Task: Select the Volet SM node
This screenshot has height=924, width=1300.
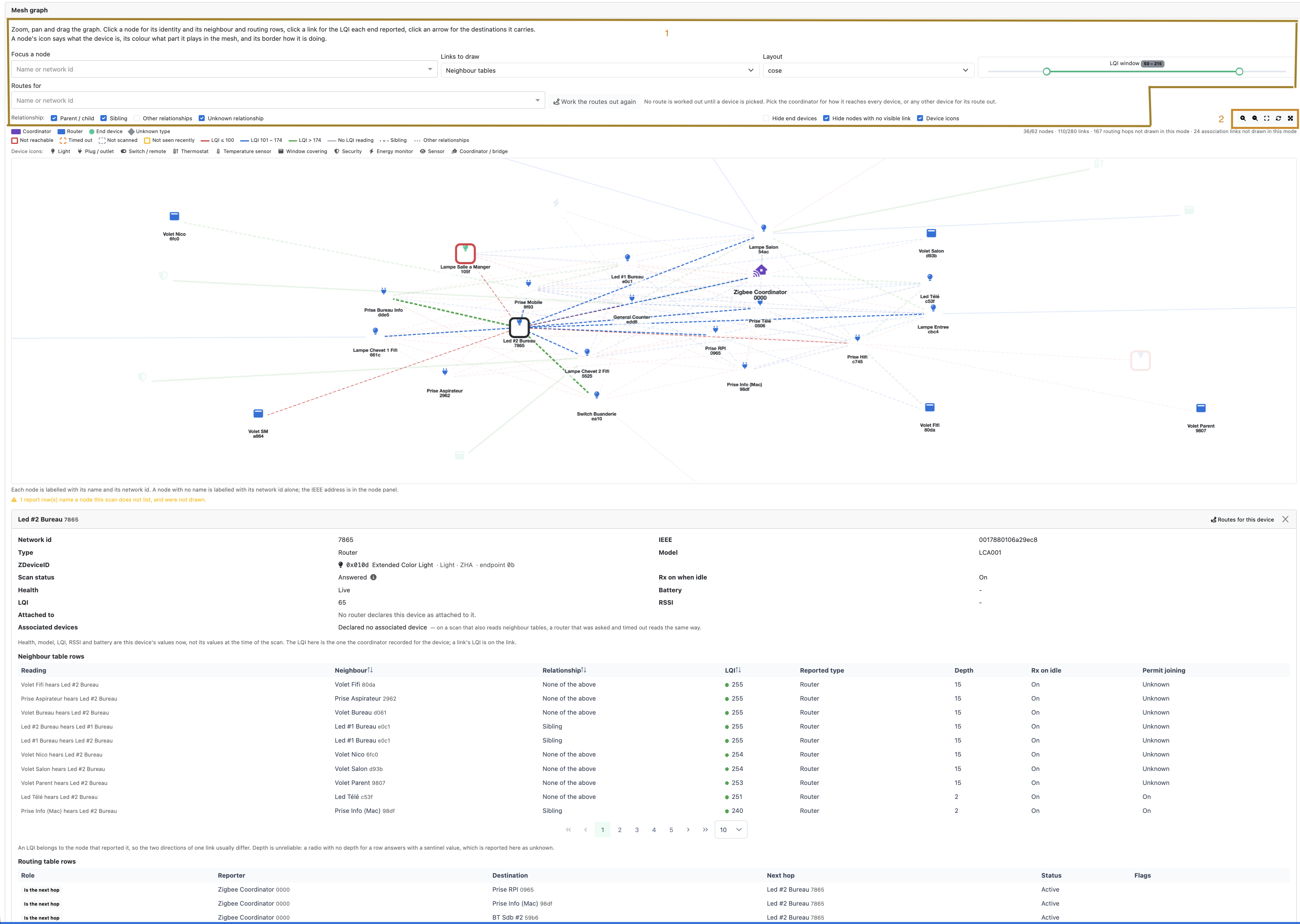Action: pyautogui.click(x=258, y=414)
